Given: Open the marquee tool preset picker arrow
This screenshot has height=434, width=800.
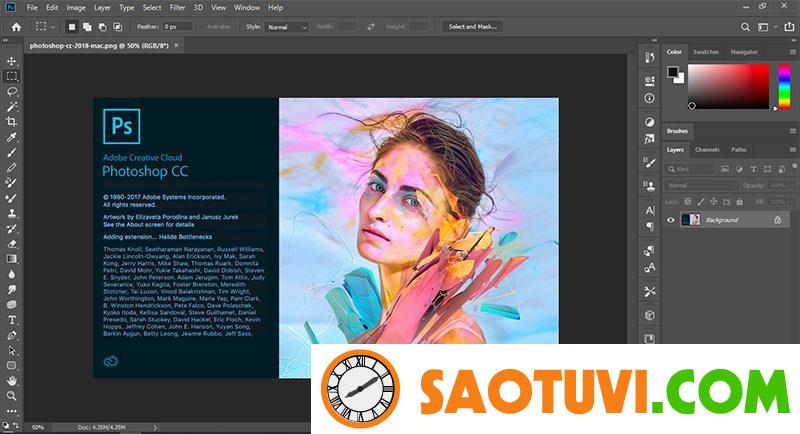Looking at the screenshot, I should (x=52, y=27).
